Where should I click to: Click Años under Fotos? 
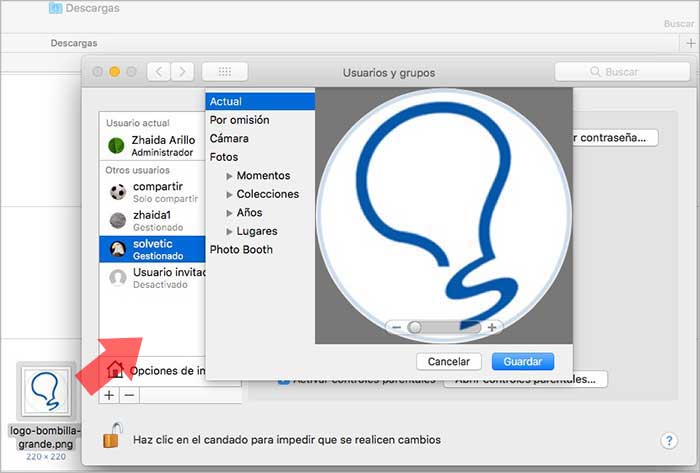250,213
